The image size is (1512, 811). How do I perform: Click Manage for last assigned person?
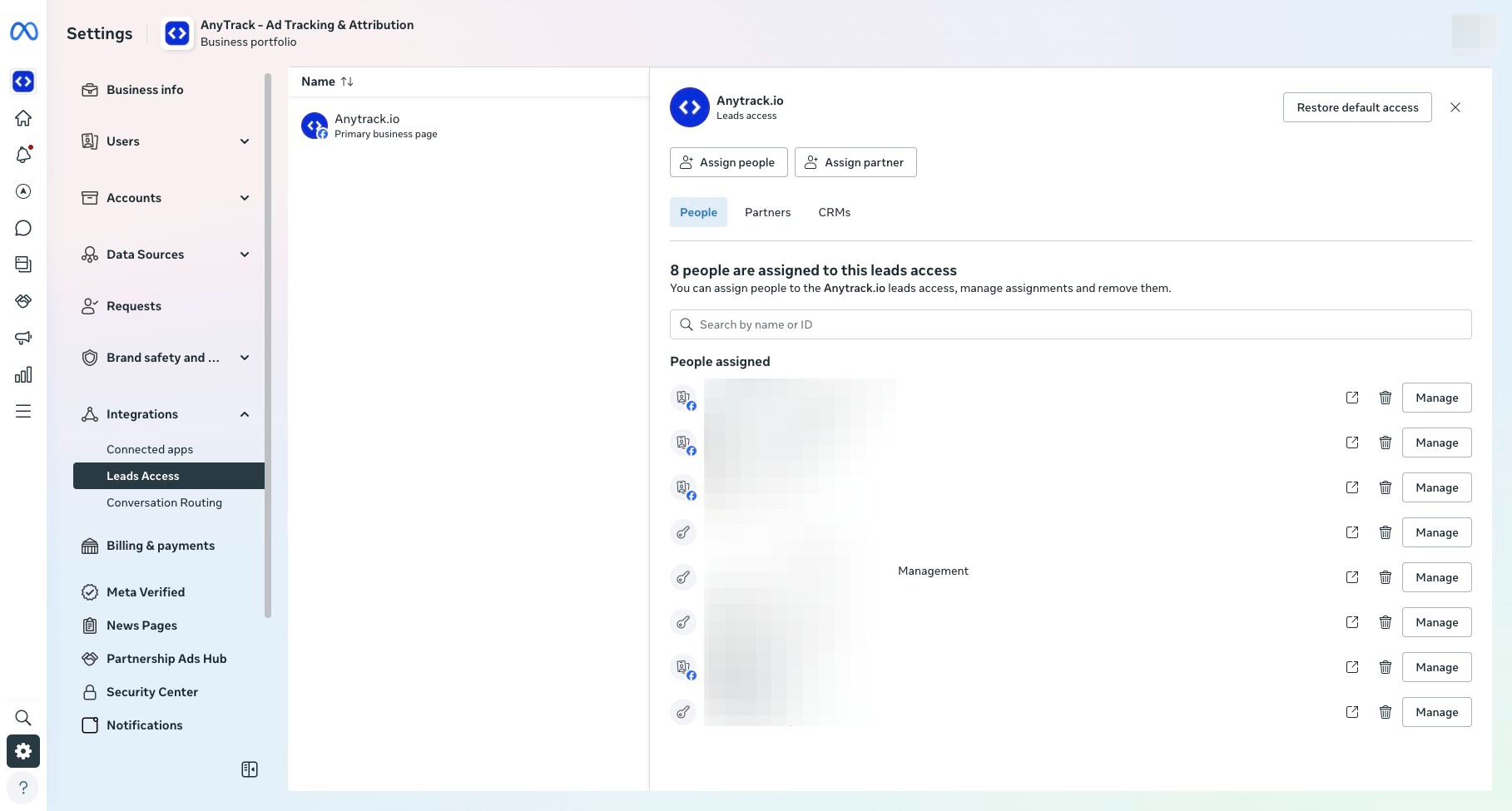pyautogui.click(x=1436, y=712)
